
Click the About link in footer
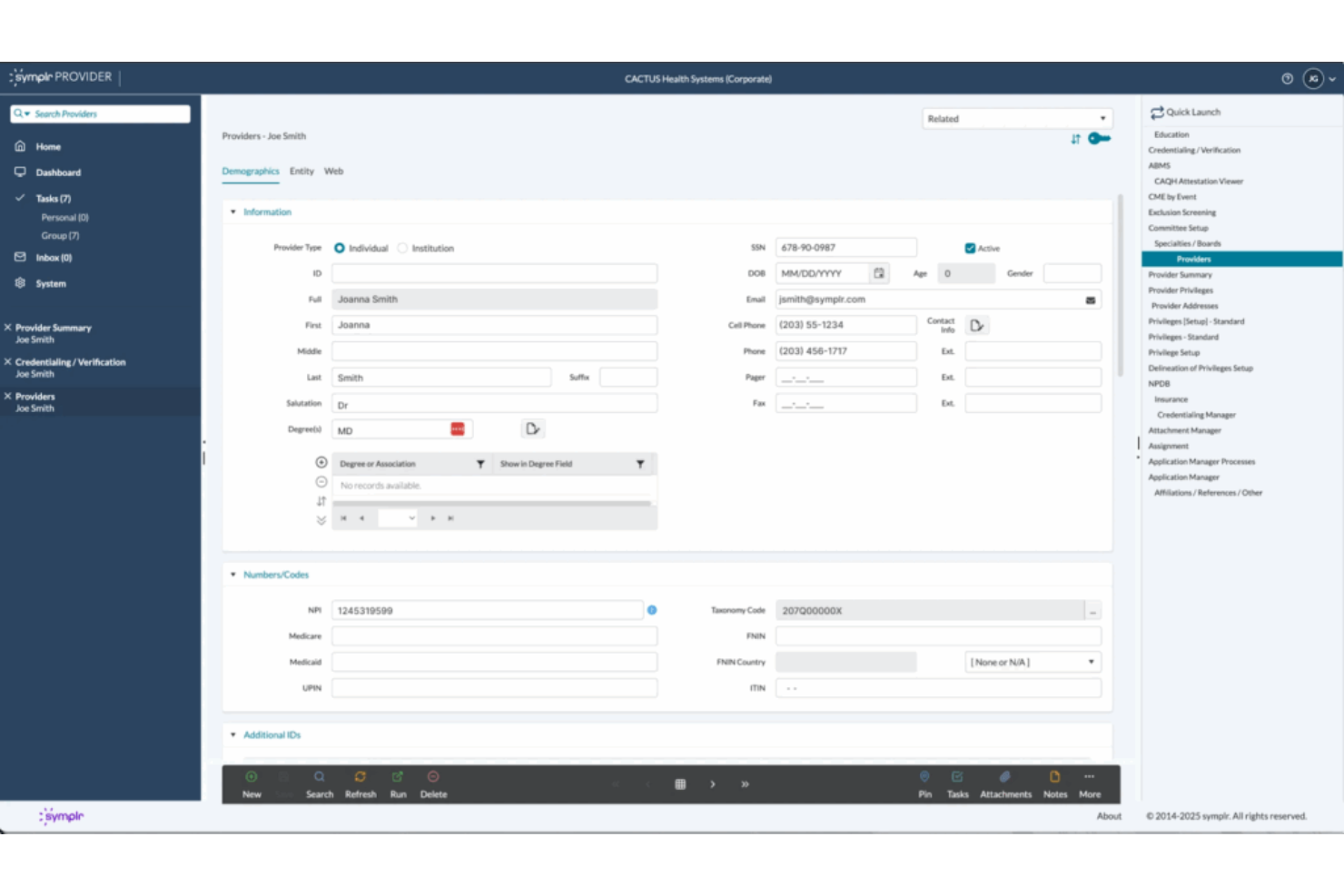pos(1109,816)
